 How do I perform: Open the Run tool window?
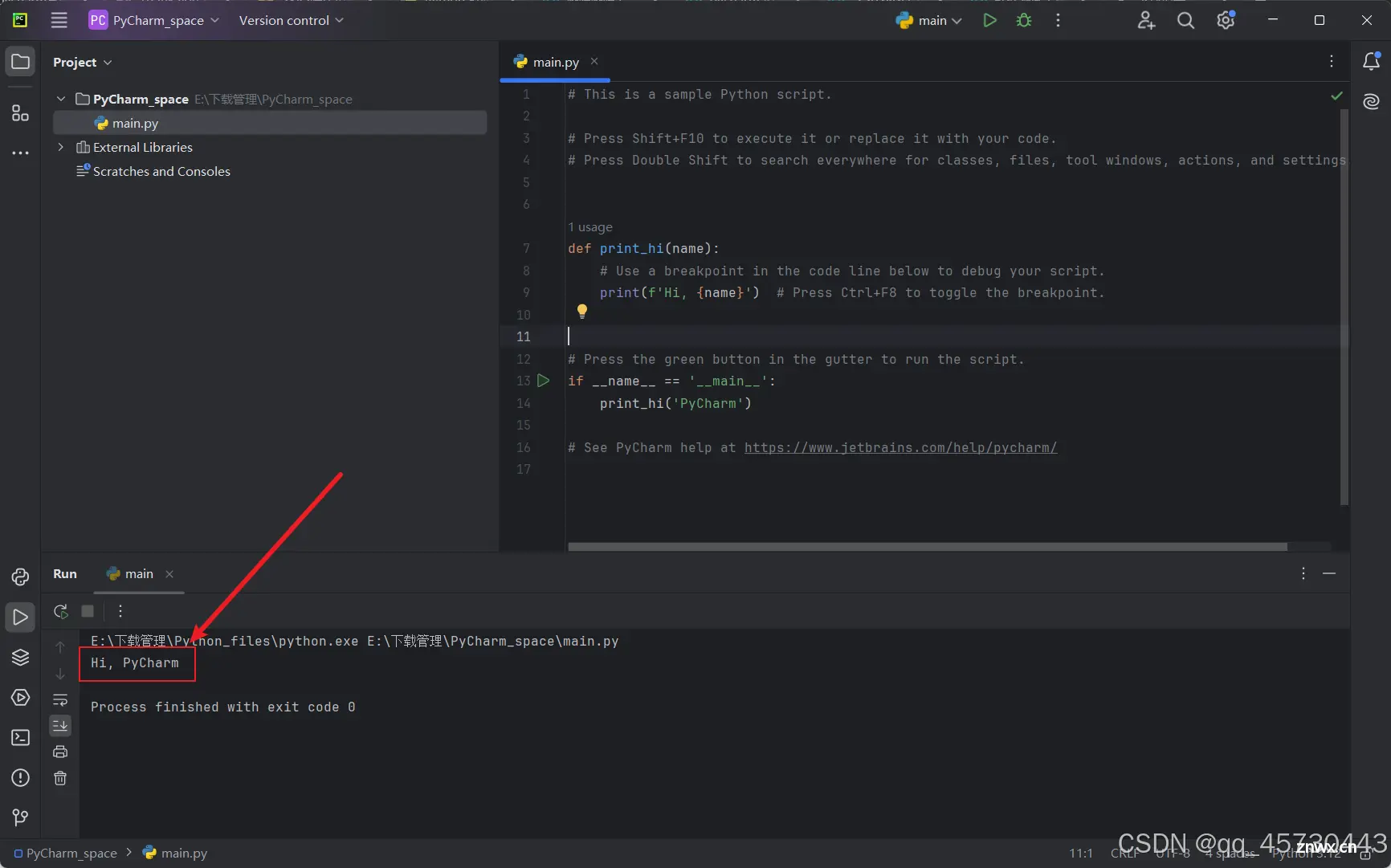[x=20, y=617]
